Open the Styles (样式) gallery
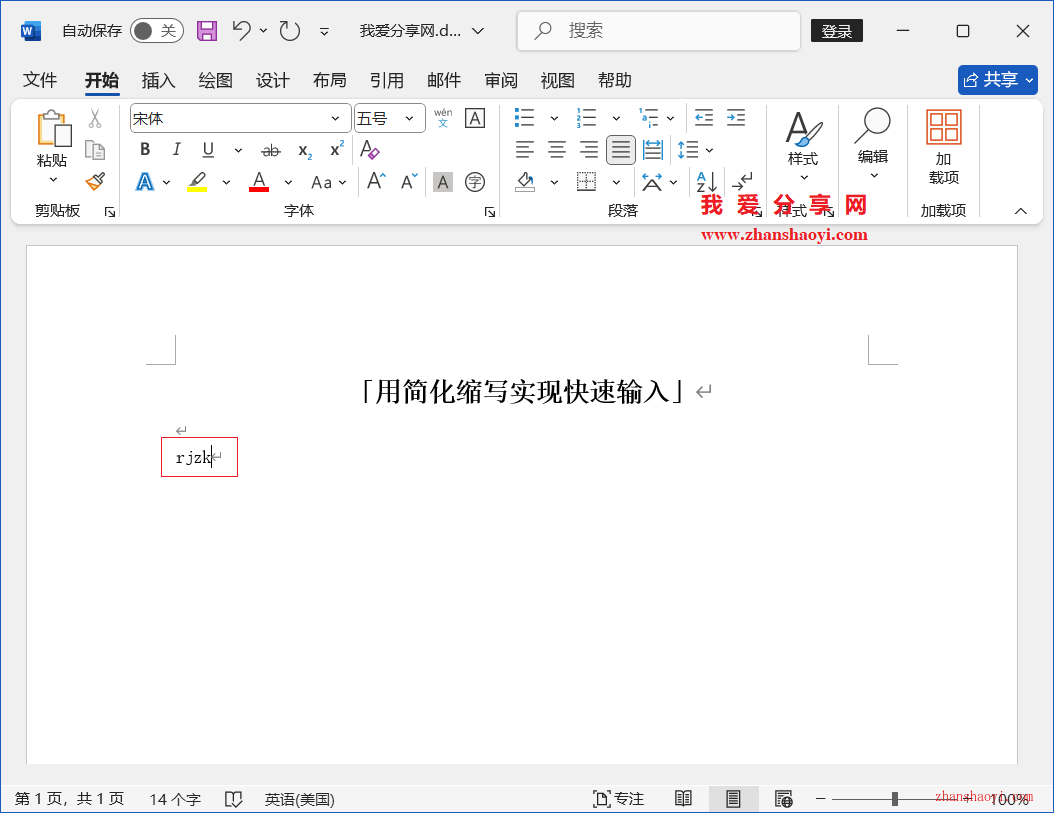 point(803,145)
